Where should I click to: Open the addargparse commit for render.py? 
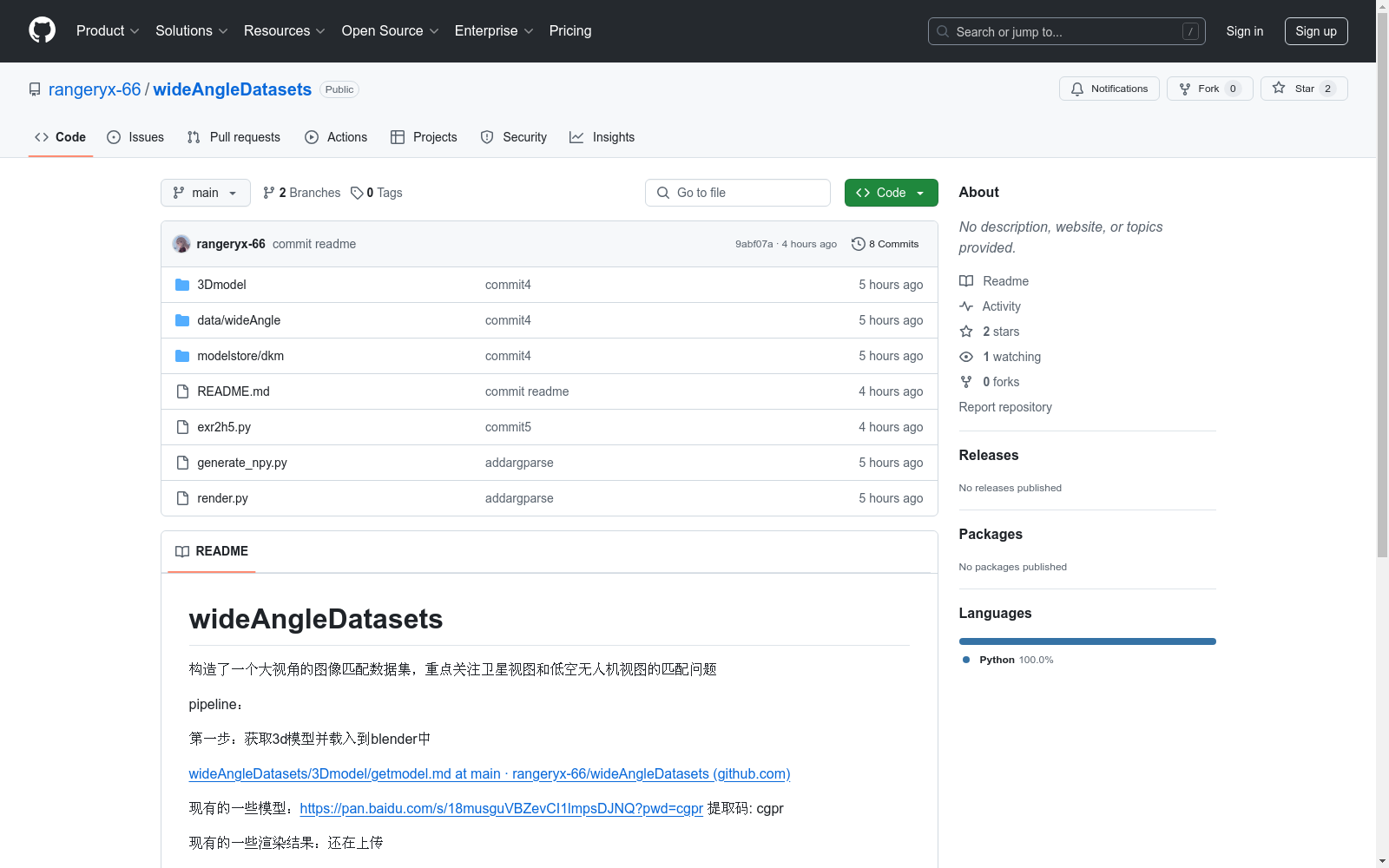click(x=519, y=498)
